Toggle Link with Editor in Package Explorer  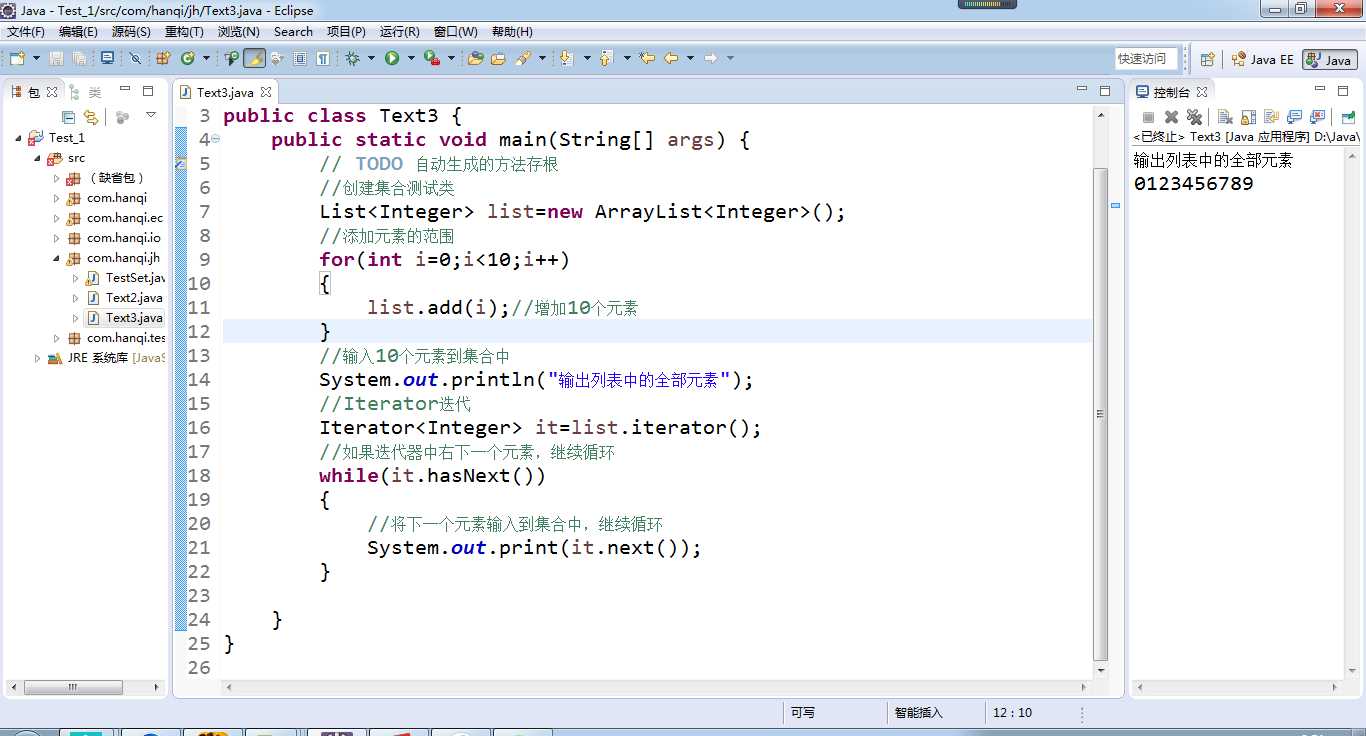click(91, 117)
